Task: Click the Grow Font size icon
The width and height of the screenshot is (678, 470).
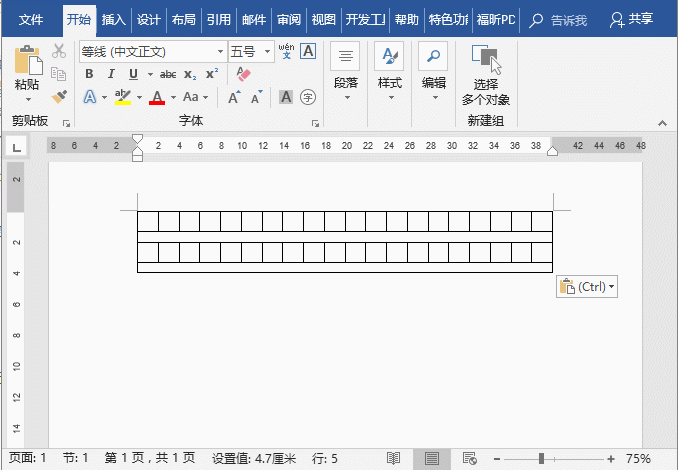Action: tap(234, 97)
